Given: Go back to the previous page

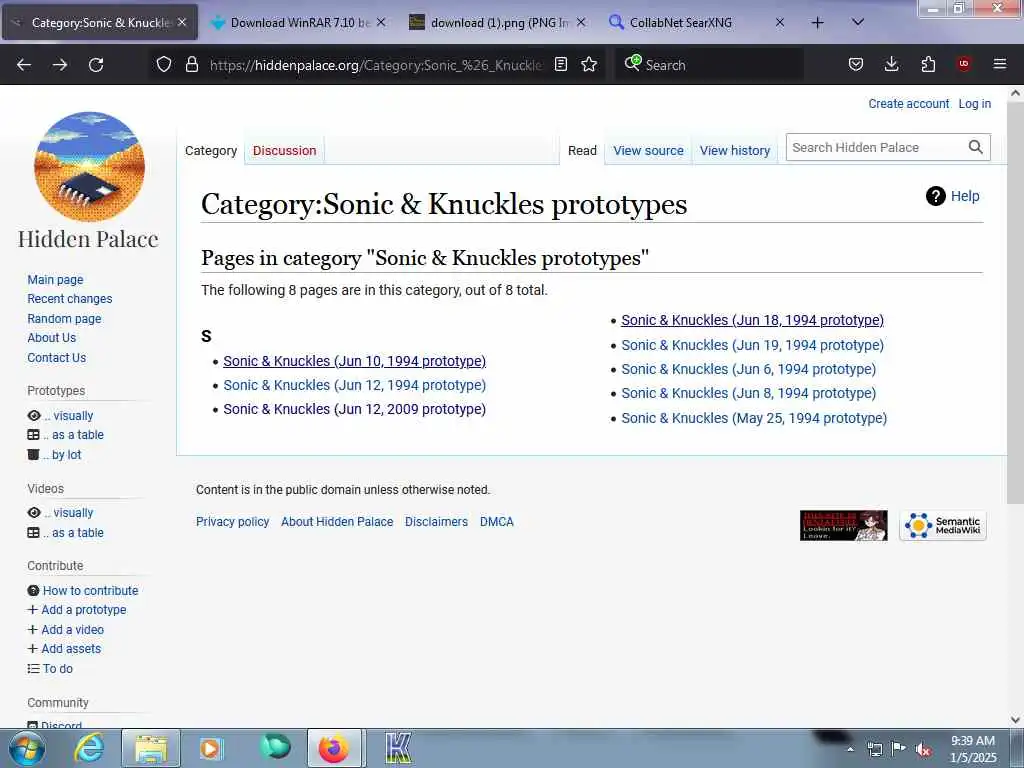Looking at the screenshot, I should point(24,65).
